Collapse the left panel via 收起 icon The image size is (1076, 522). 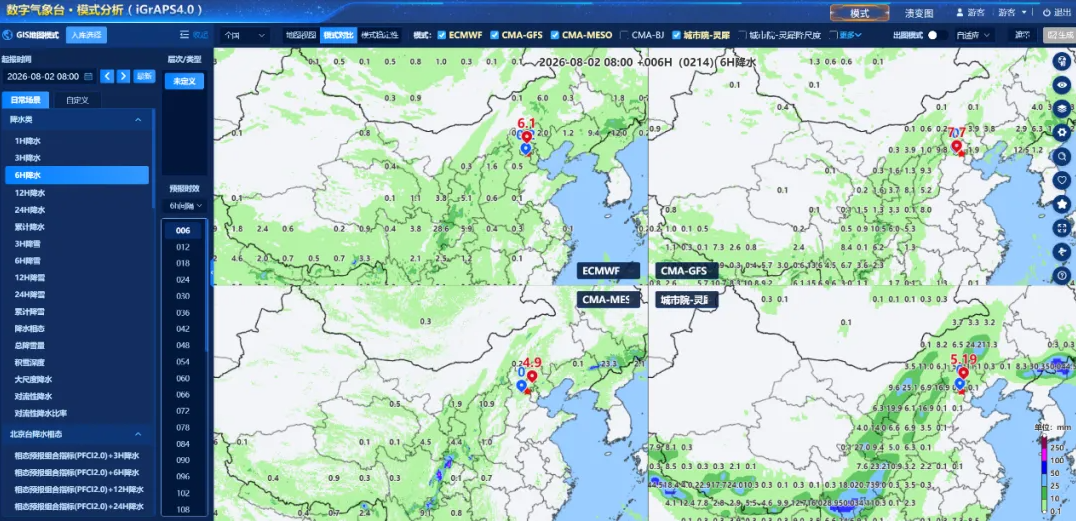184,35
